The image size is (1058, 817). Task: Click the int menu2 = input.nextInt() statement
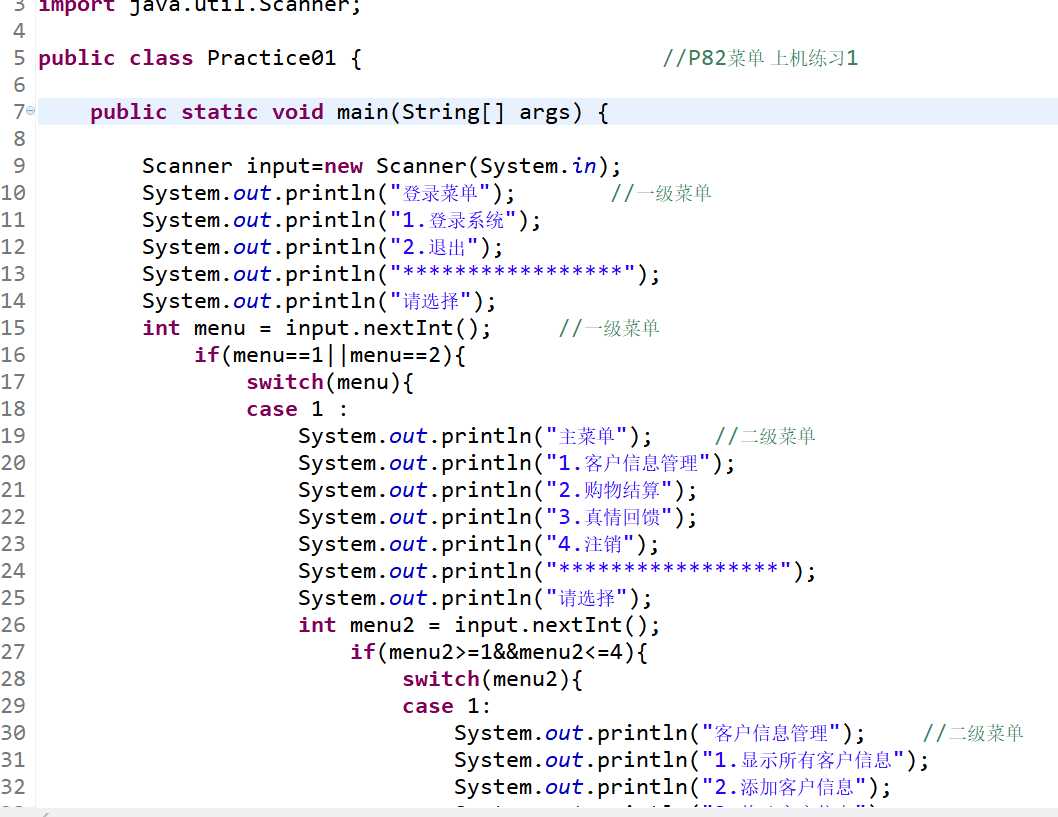479,625
